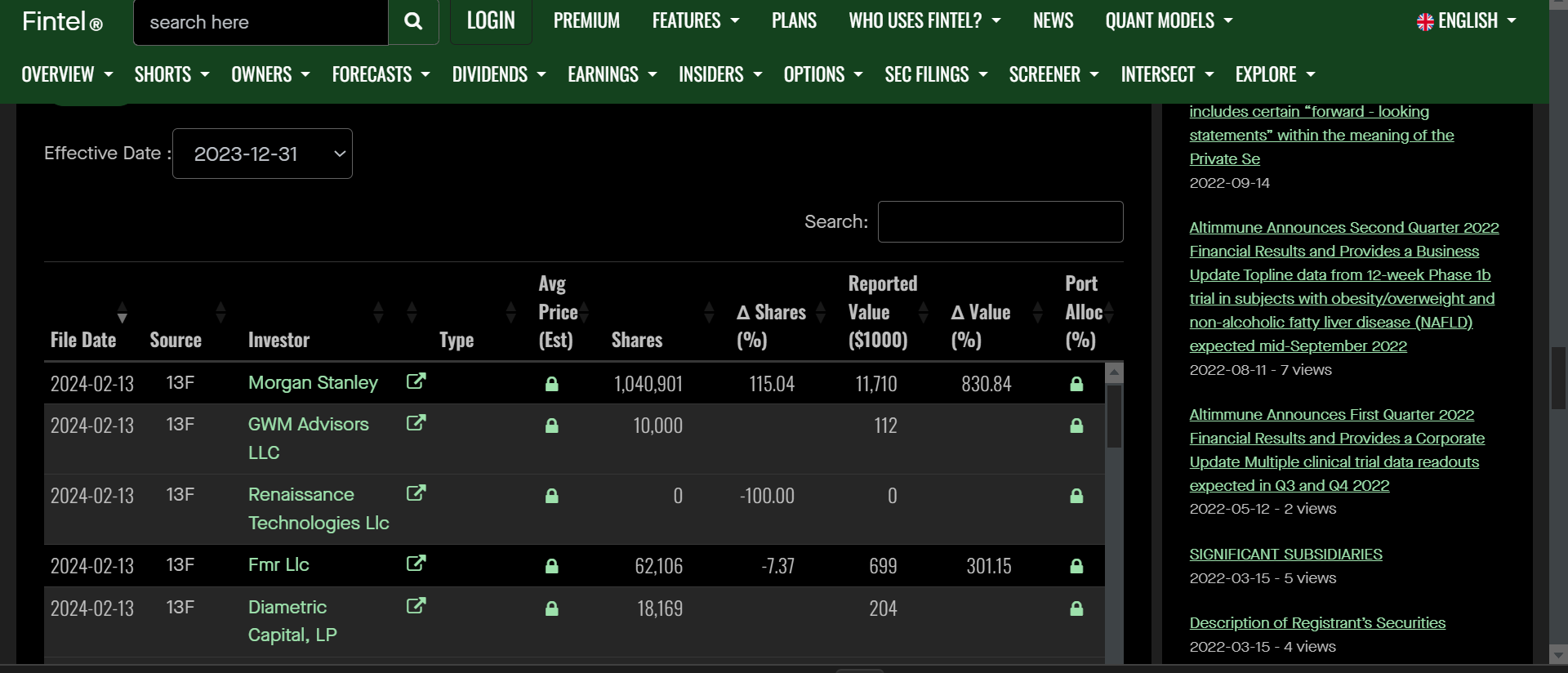Click the magnifying glass search button
This screenshot has height=673, width=1568.
[x=413, y=22]
